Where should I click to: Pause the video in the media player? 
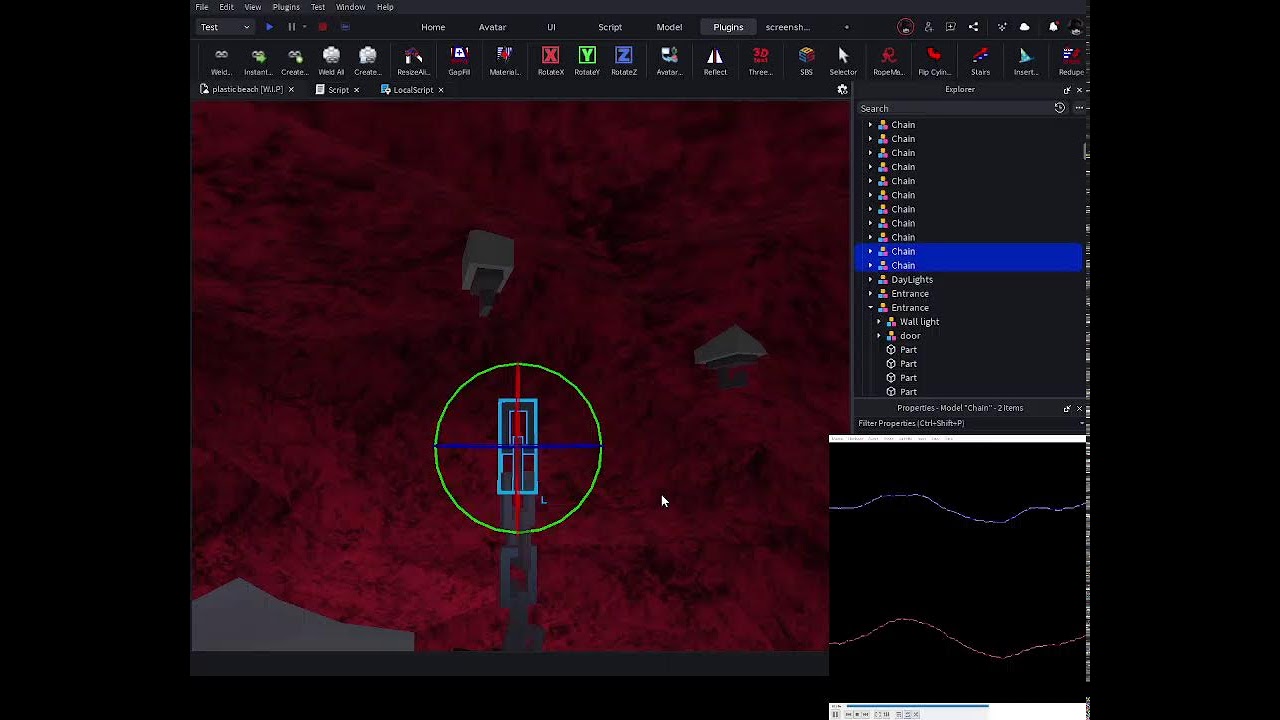(835, 714)
